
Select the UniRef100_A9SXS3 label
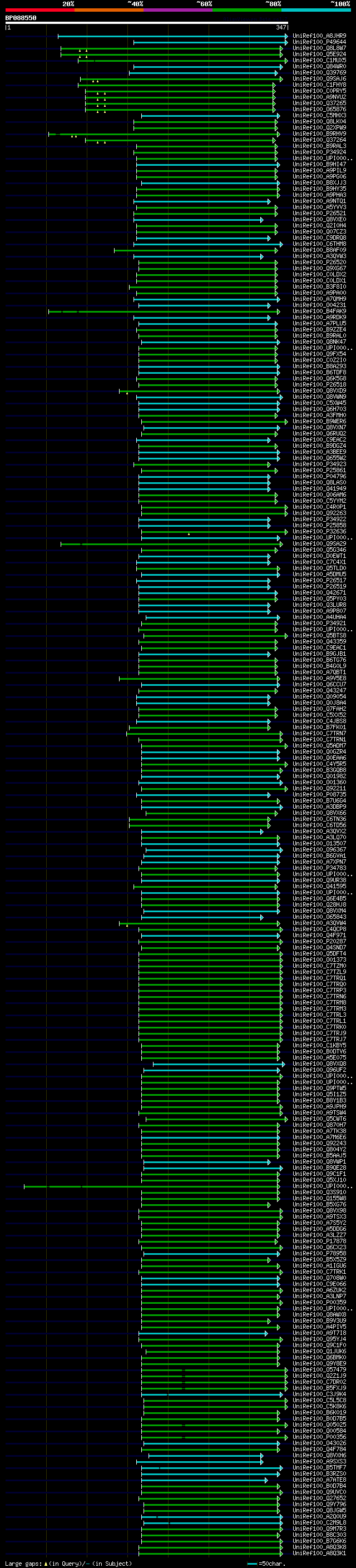click(x=319, y=1461)
